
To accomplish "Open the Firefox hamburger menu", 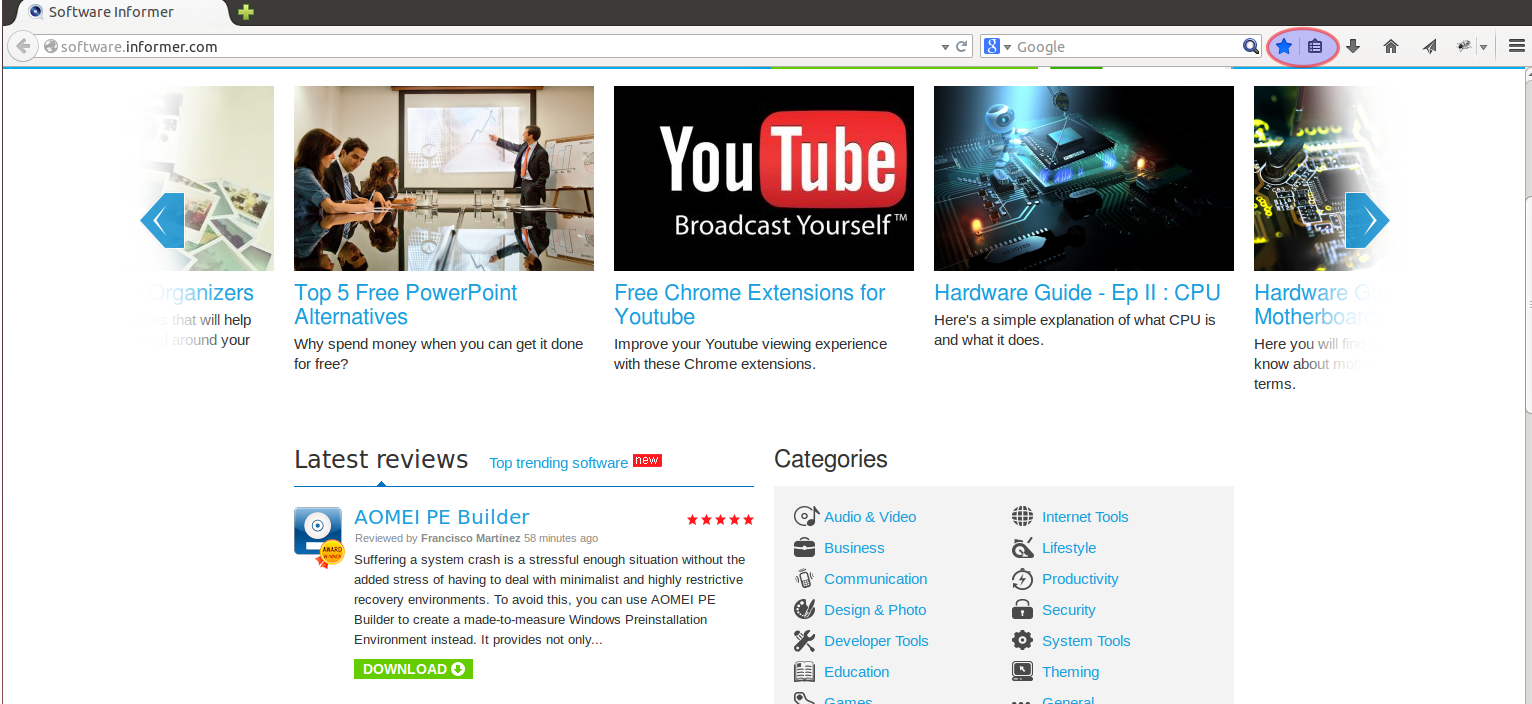I will click(1516, 46).
